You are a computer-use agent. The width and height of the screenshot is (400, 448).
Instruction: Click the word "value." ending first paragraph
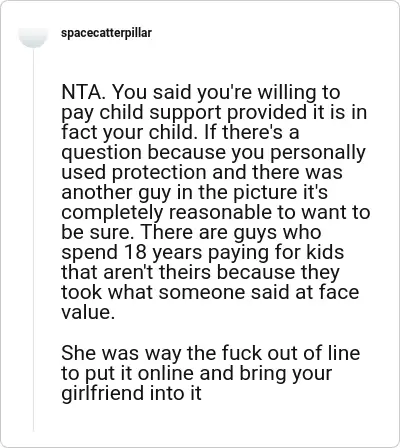point(88,312)
